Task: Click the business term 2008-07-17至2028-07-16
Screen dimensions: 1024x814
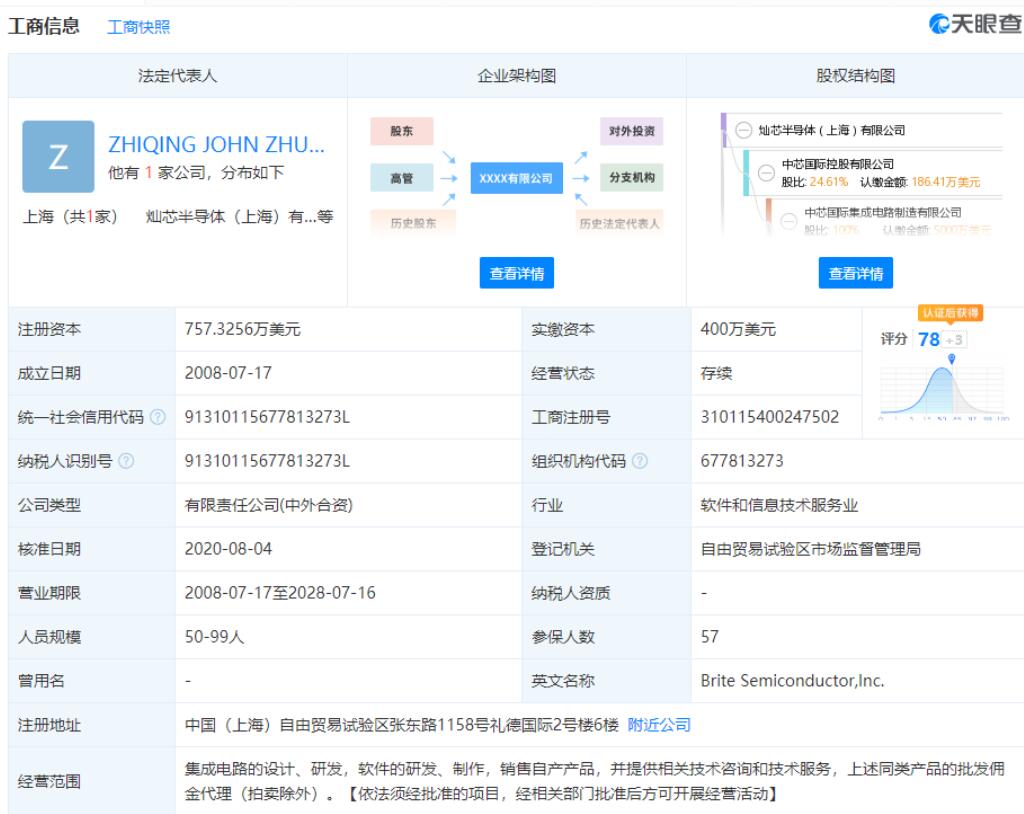Action: point(280,593)
